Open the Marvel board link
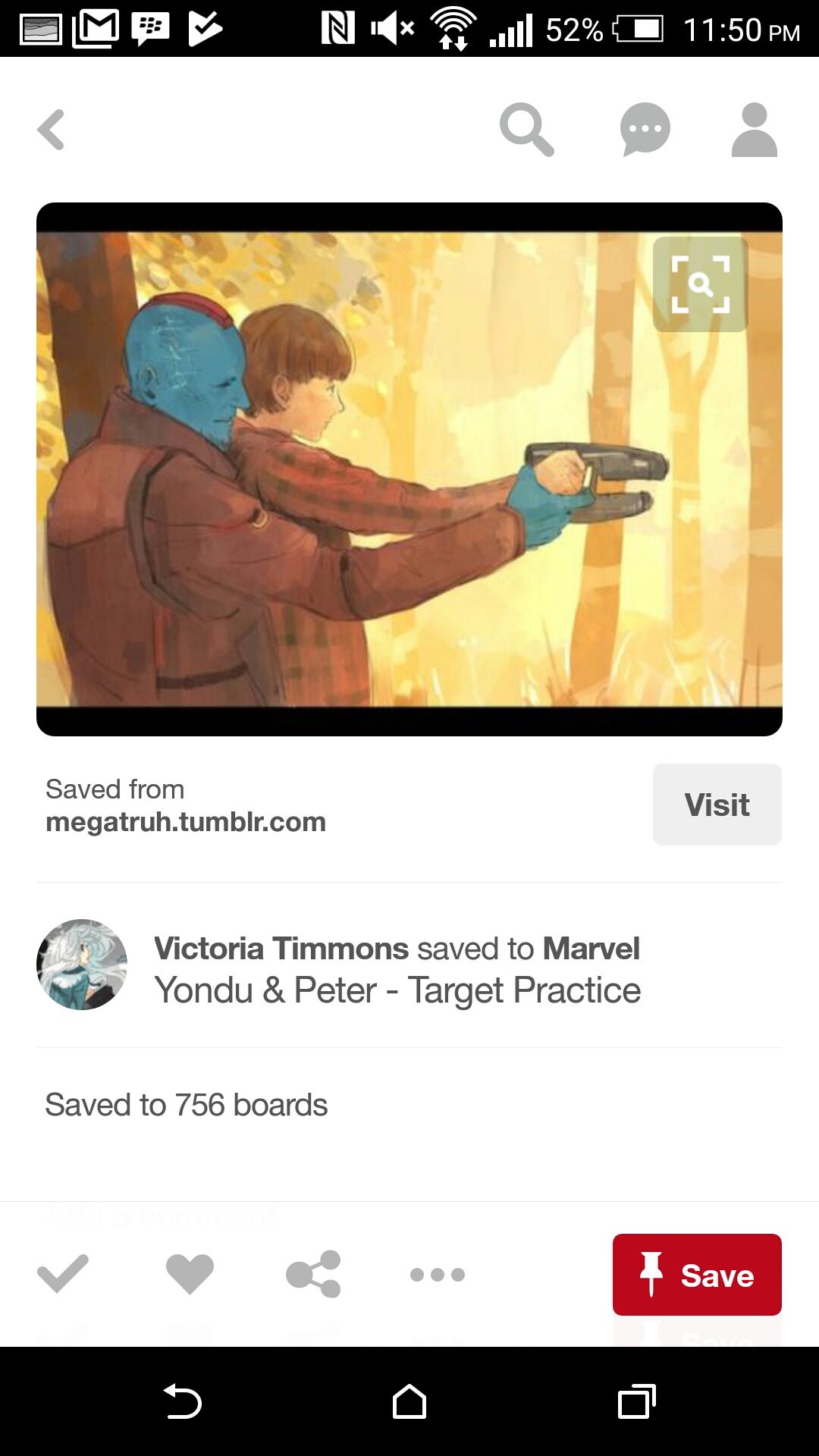The height and width of the screenshot is (1456, 819). coord(591,949)
